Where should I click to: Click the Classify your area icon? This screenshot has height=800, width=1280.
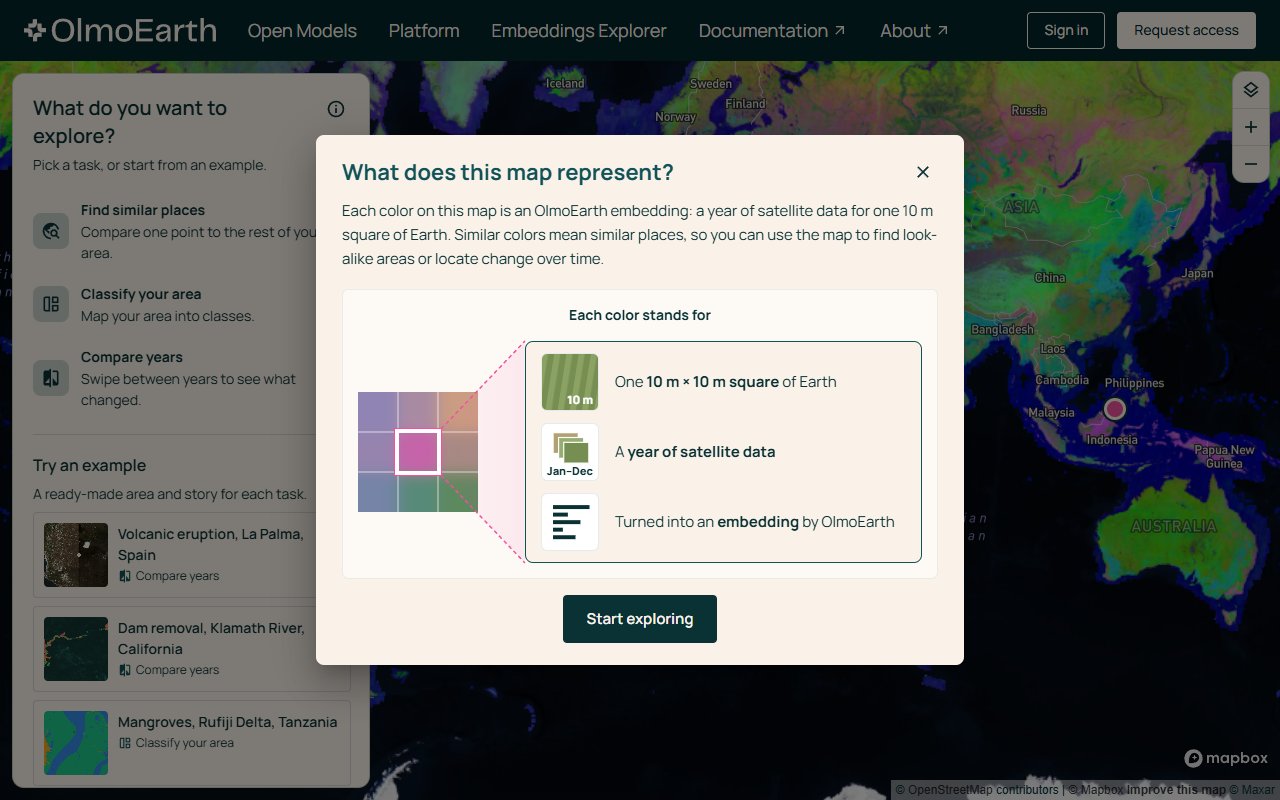[51, 304]
